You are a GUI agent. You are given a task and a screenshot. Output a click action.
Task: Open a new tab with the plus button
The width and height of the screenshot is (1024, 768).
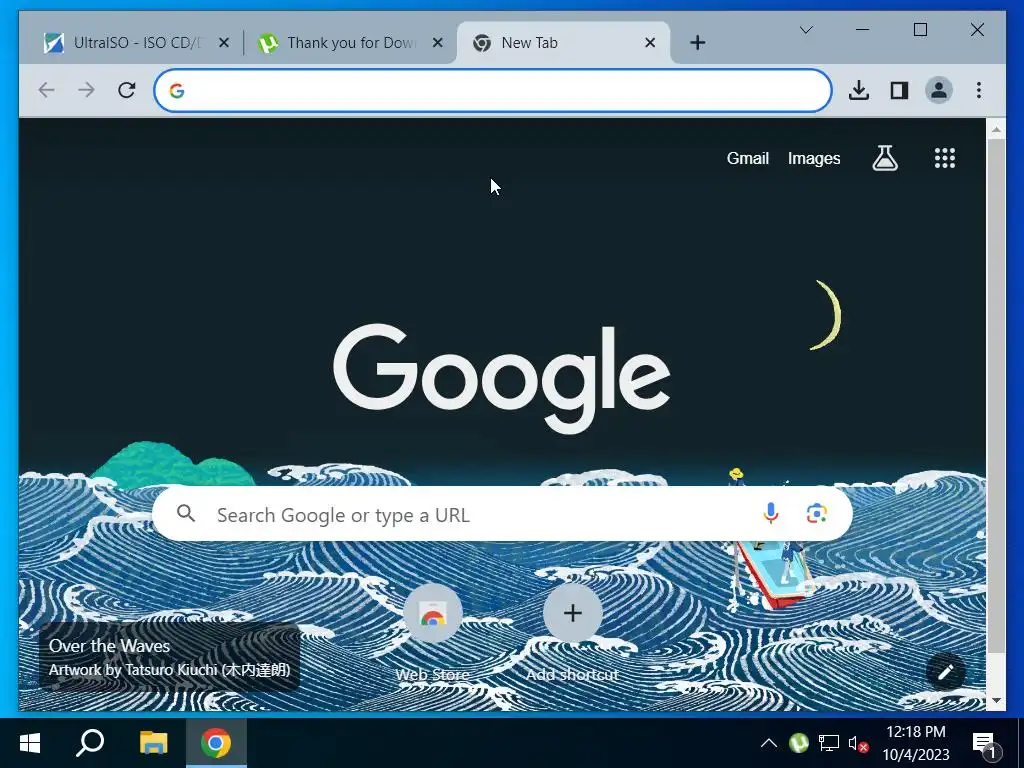click(697, 43)
